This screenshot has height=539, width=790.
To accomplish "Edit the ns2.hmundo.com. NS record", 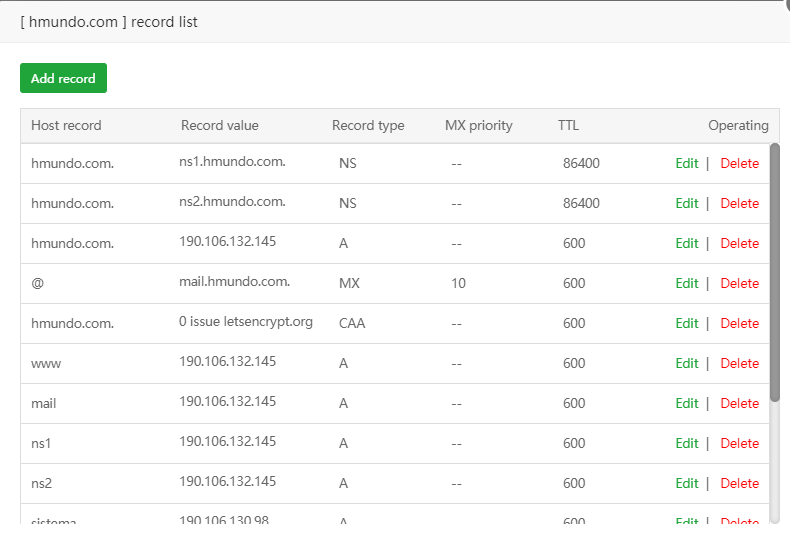I will tap(687, 203).
